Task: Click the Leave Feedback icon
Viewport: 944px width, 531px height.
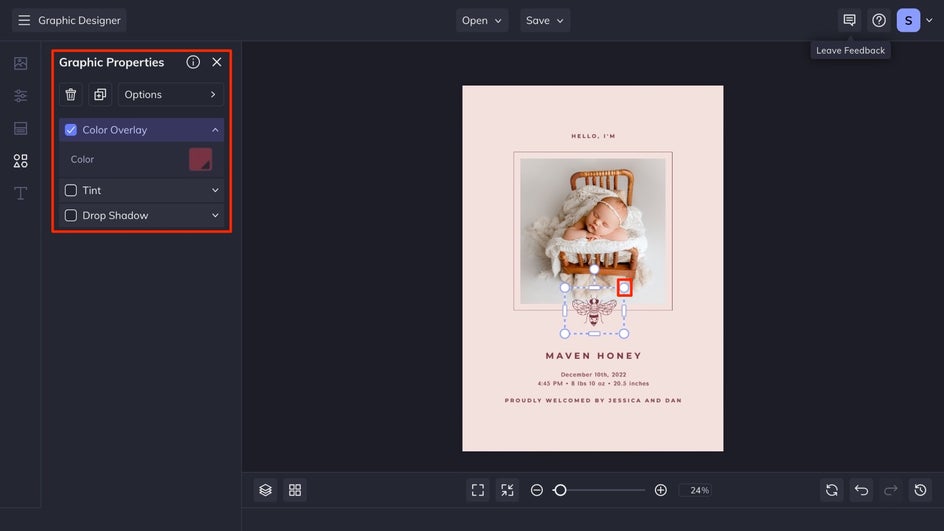Action: (849, 20)
